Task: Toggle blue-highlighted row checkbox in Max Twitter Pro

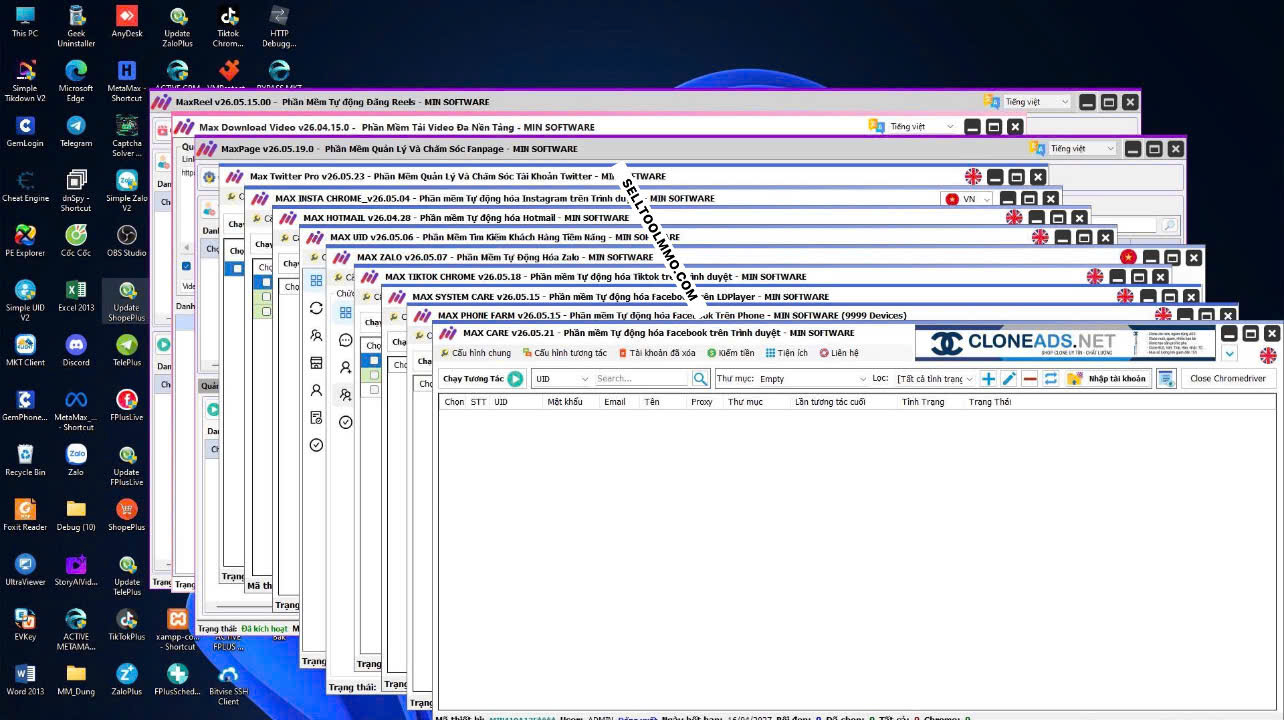Action: click(x=237, y=268)
